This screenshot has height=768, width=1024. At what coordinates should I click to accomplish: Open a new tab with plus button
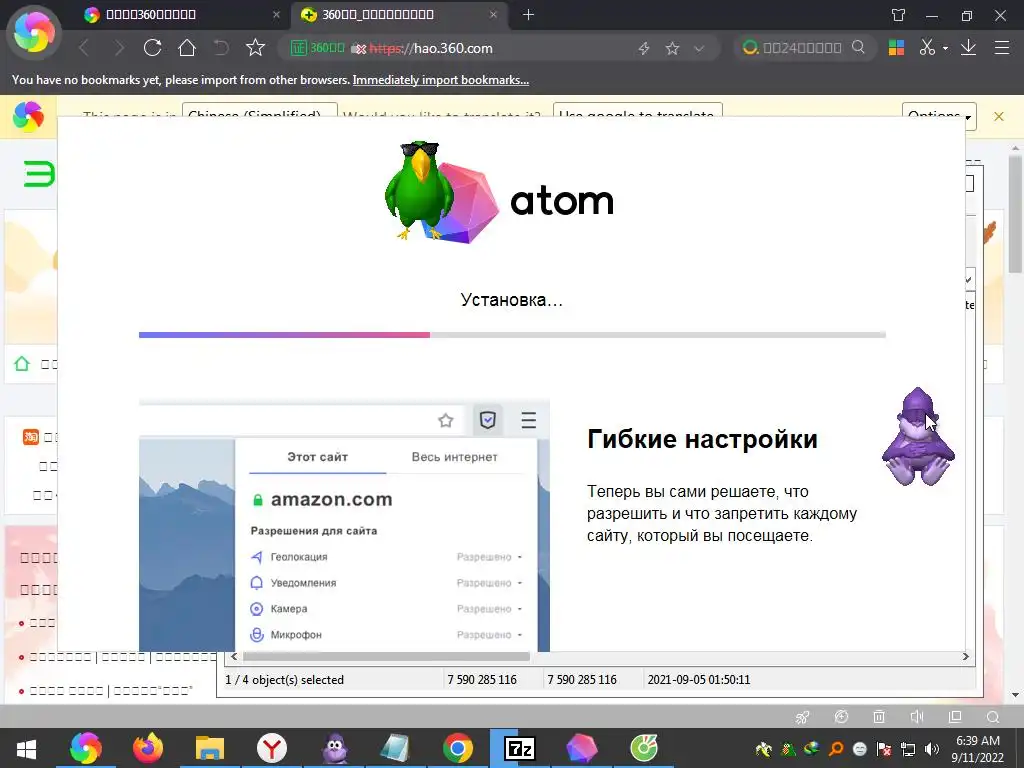coord(528,15)
